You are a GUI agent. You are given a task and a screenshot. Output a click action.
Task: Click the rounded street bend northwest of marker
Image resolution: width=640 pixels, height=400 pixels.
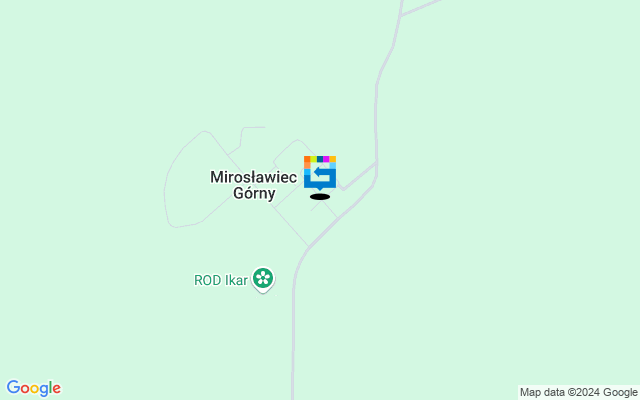[x=297, y=141]
